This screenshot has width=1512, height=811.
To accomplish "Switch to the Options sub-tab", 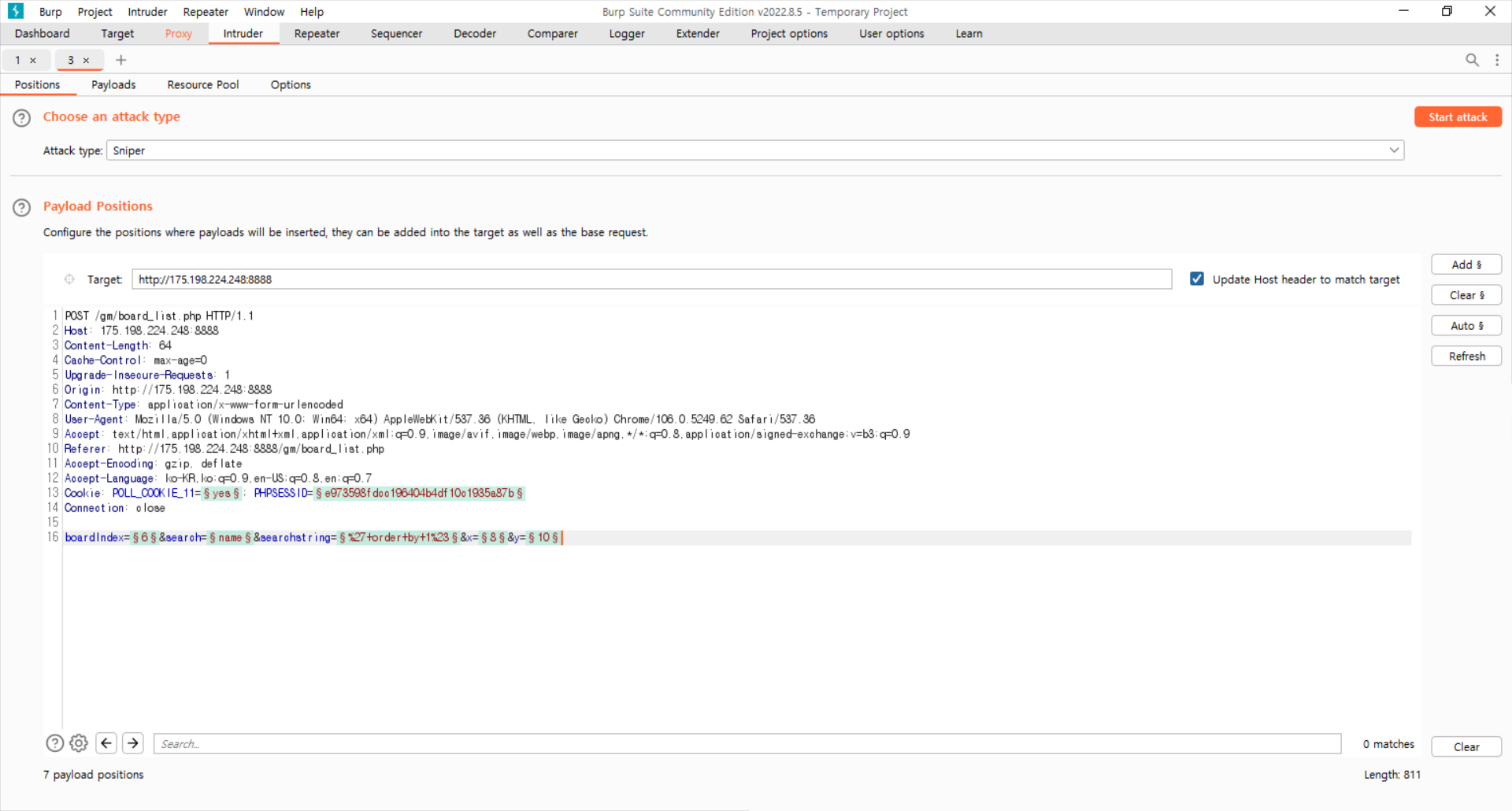I will click(291, 85).
